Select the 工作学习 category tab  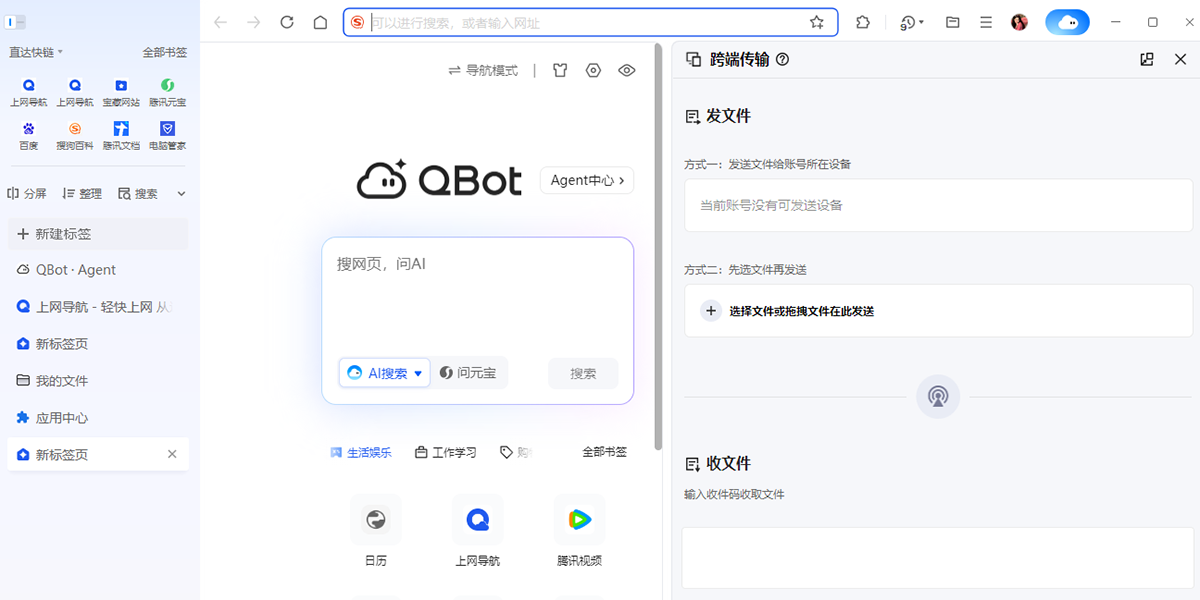446,452
